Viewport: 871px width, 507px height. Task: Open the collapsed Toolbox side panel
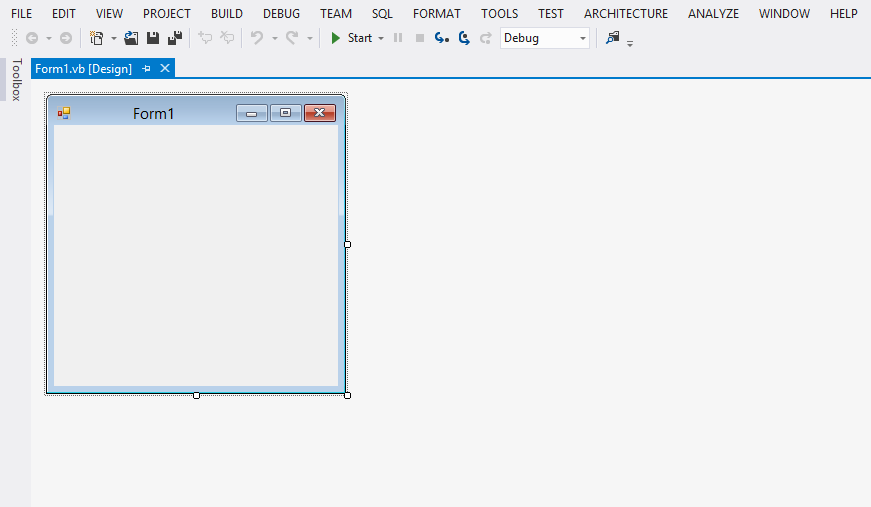(16, 79)
